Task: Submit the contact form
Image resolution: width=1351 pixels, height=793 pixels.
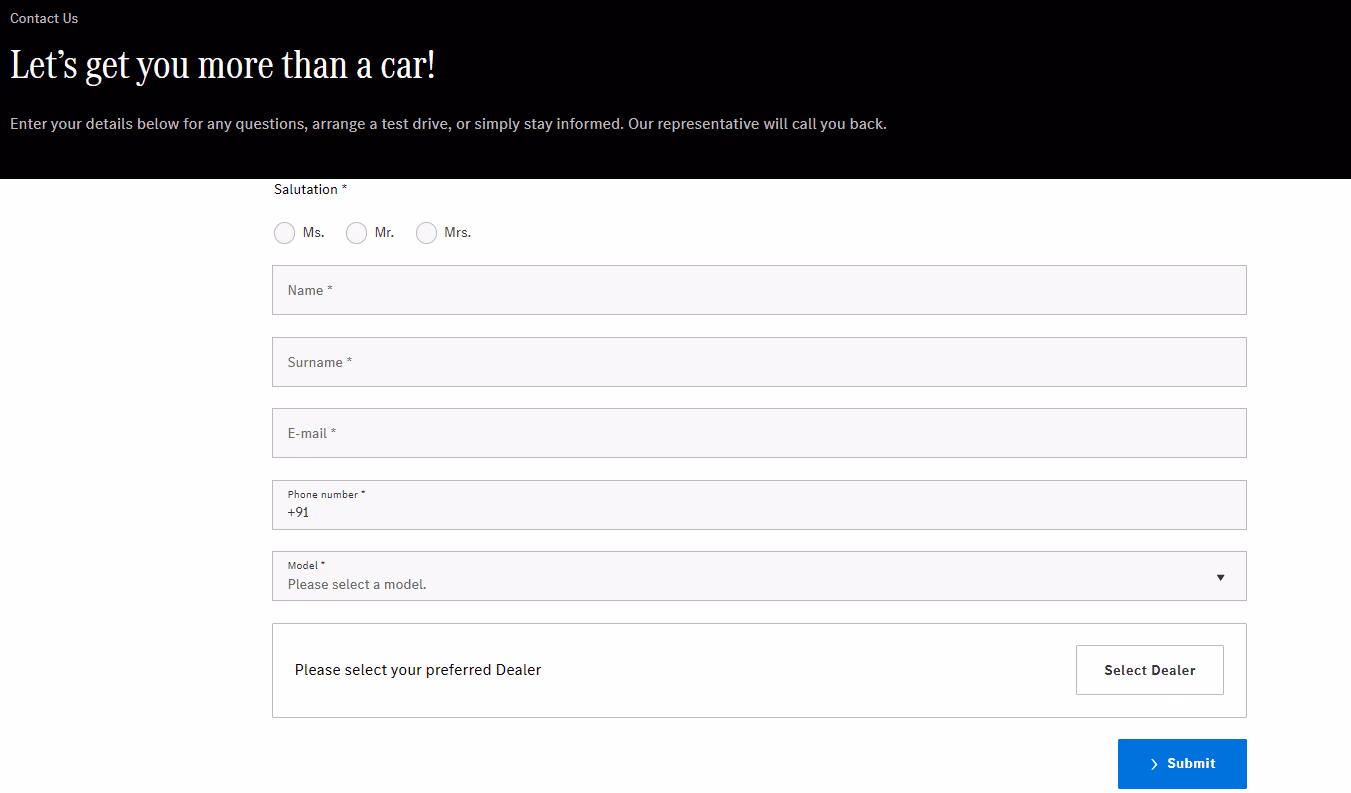Action: coord(1182,764)
